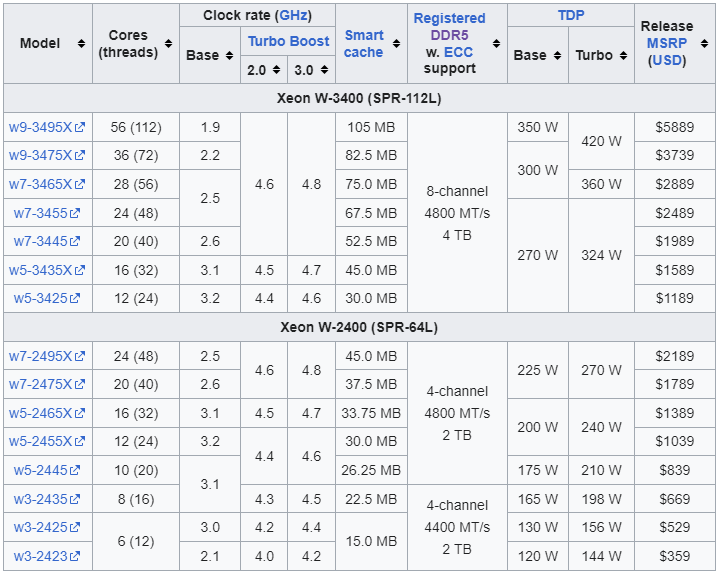This screenshot has height=575, width=721.
Task: Select the $359 price cell
Action: 675,557
